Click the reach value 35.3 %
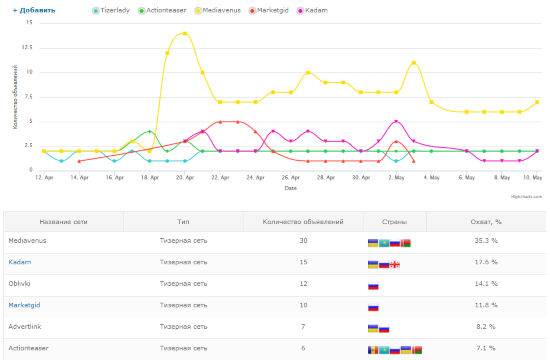 click(486, 241)
